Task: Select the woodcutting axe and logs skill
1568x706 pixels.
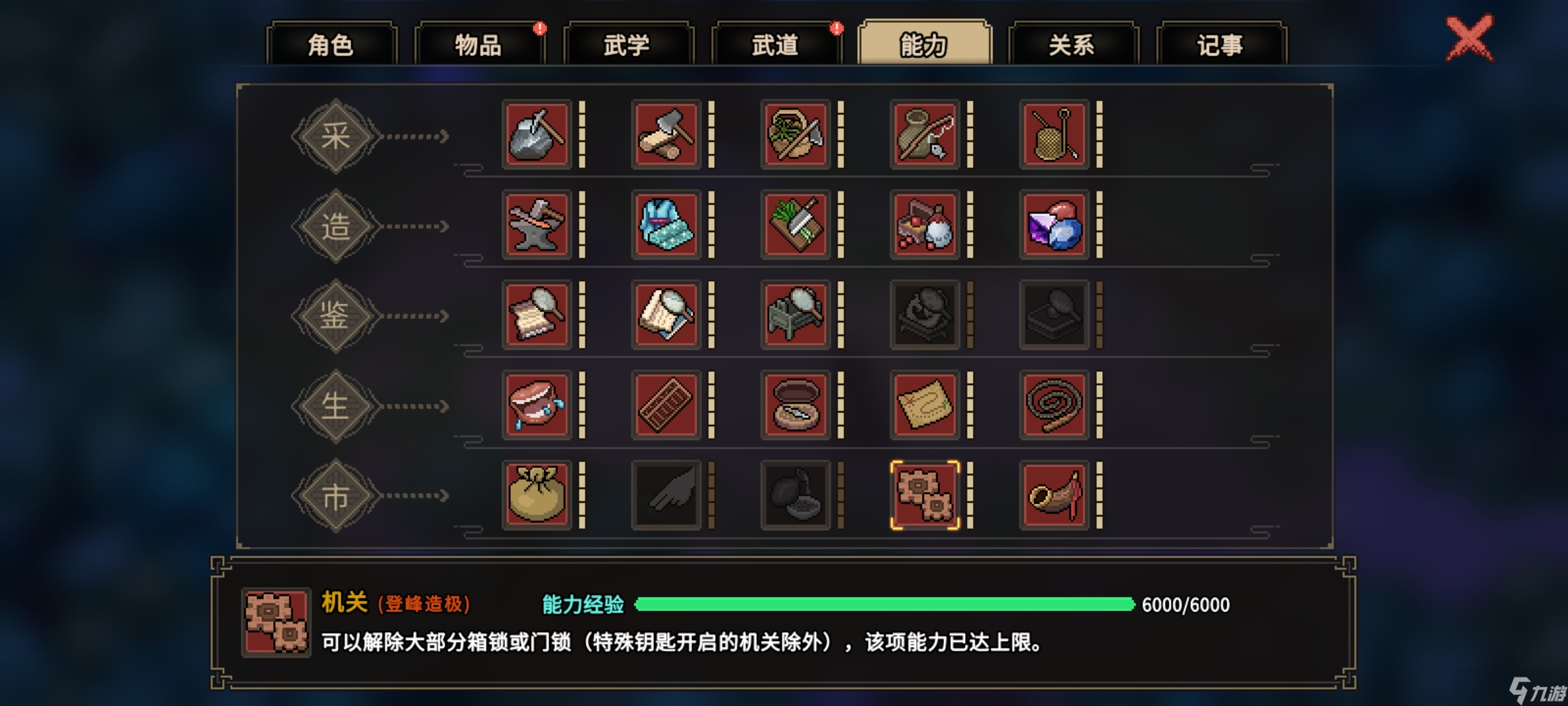Action: [x=666, y=135]
